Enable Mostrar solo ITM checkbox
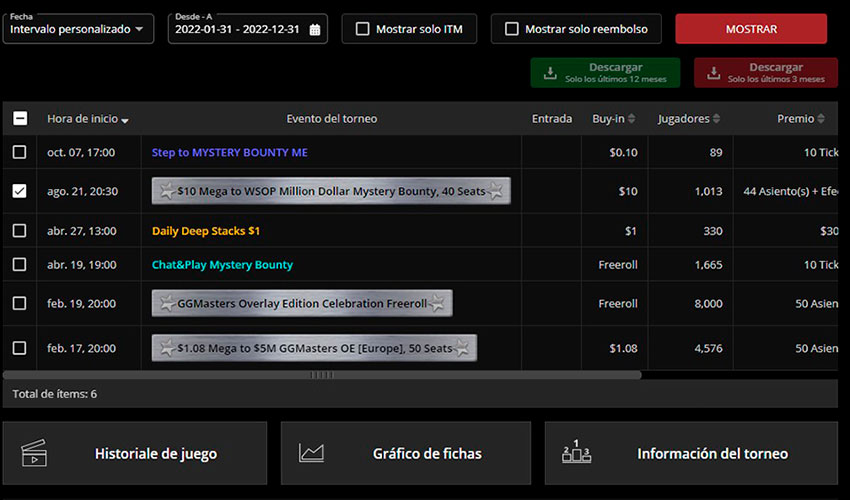850x500 pixels. coord(362,29)
